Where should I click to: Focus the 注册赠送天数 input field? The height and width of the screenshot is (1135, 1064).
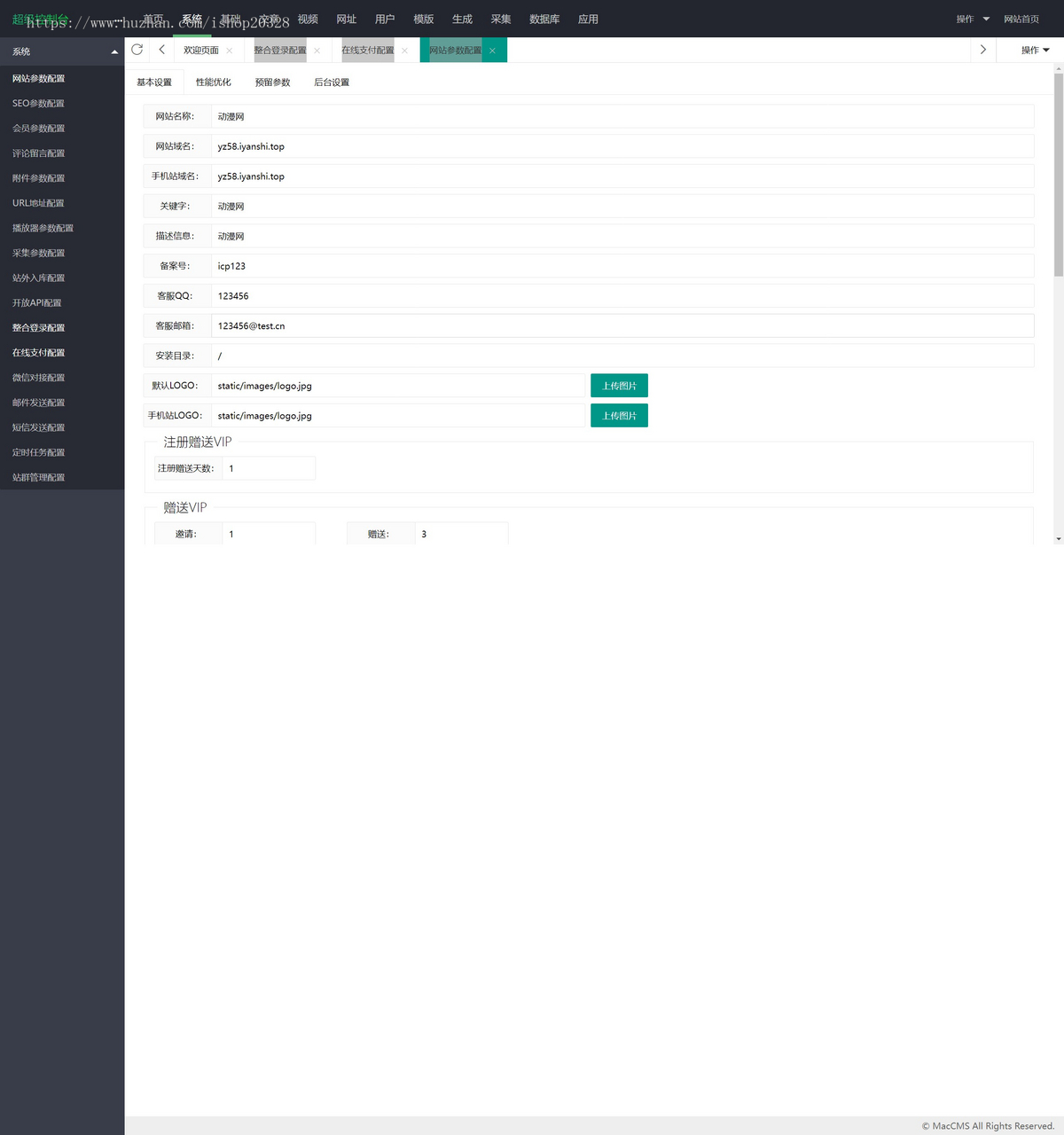269,468
